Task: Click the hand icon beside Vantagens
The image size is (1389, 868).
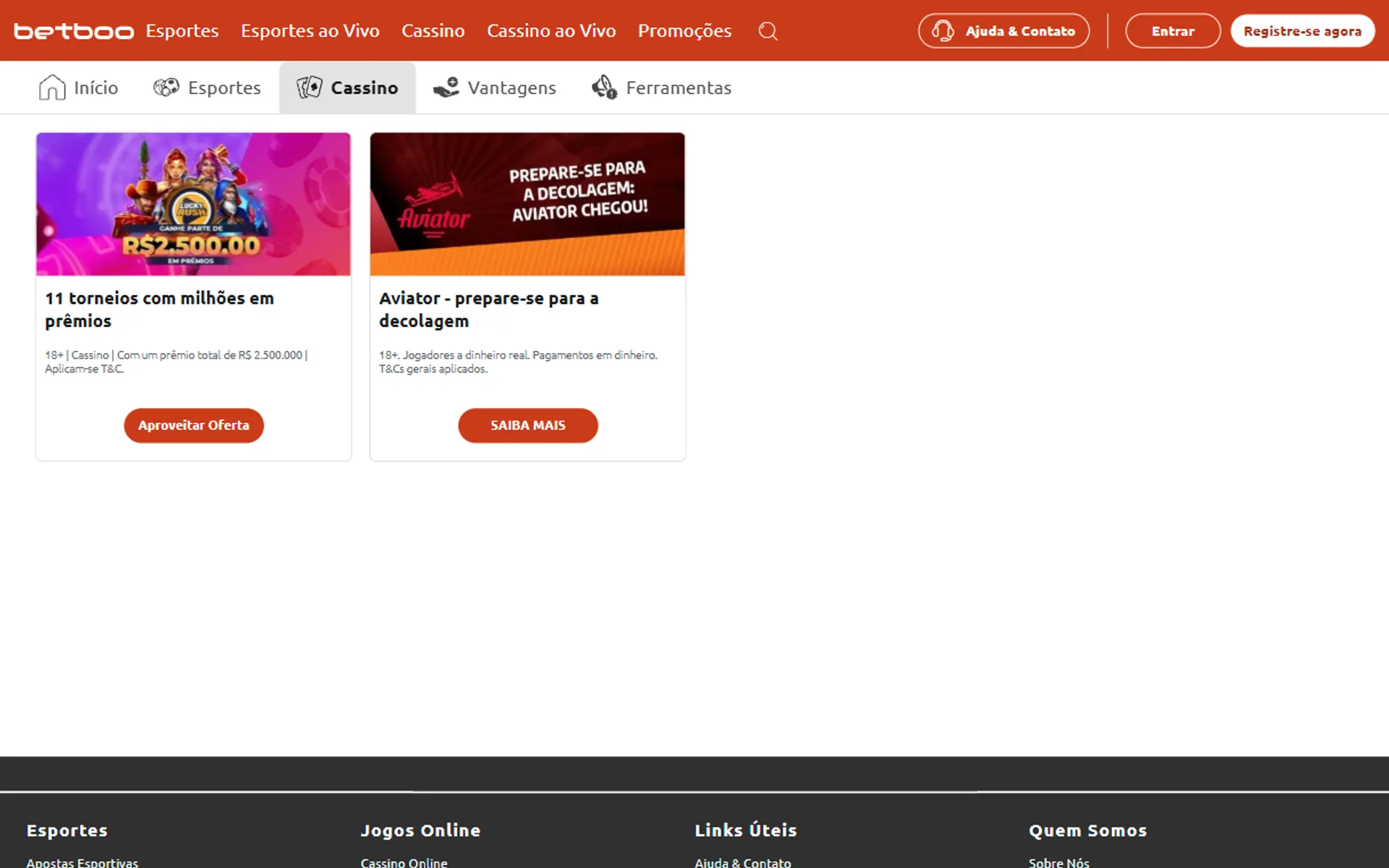Action: pyautogui.click(x=447, y=87)
